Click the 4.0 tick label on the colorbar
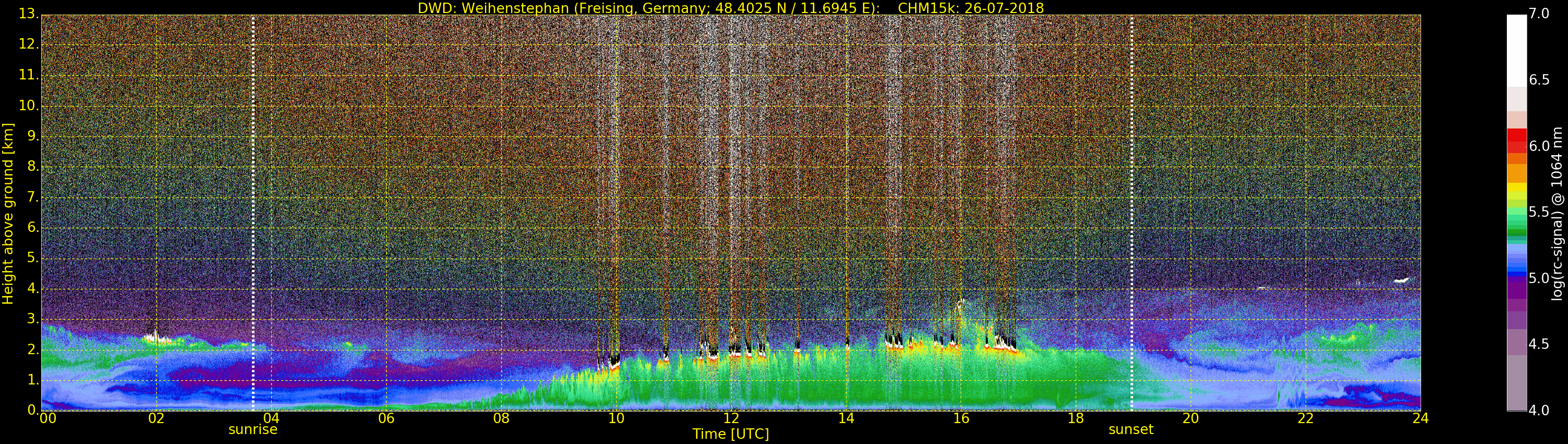The image size is (1568, 444). pos(1539,411)
